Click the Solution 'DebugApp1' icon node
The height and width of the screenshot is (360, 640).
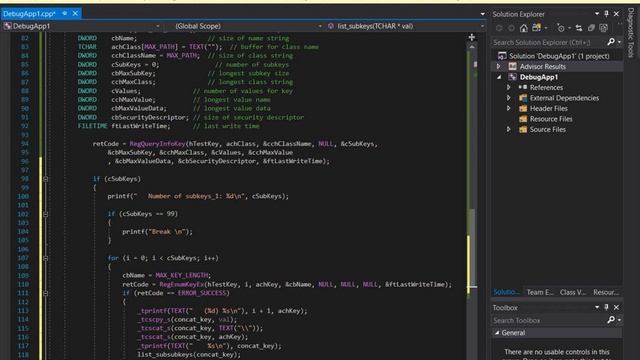[502, 56]
